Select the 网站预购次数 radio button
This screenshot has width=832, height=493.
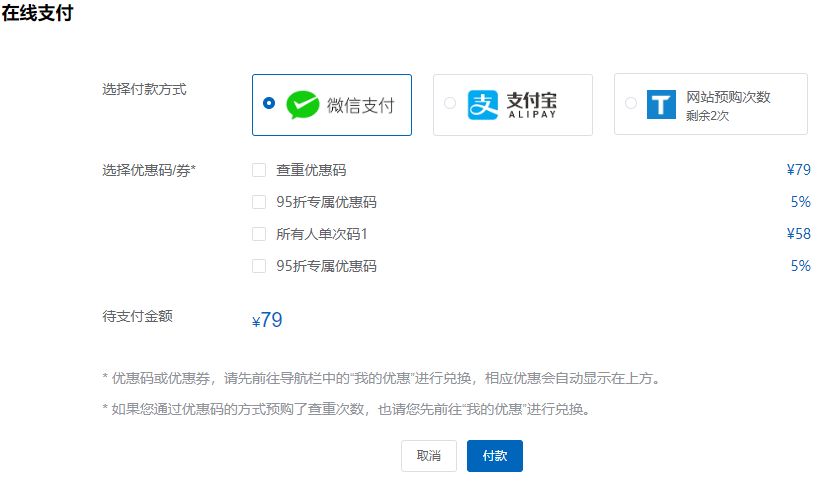click(x=631, y=103)
